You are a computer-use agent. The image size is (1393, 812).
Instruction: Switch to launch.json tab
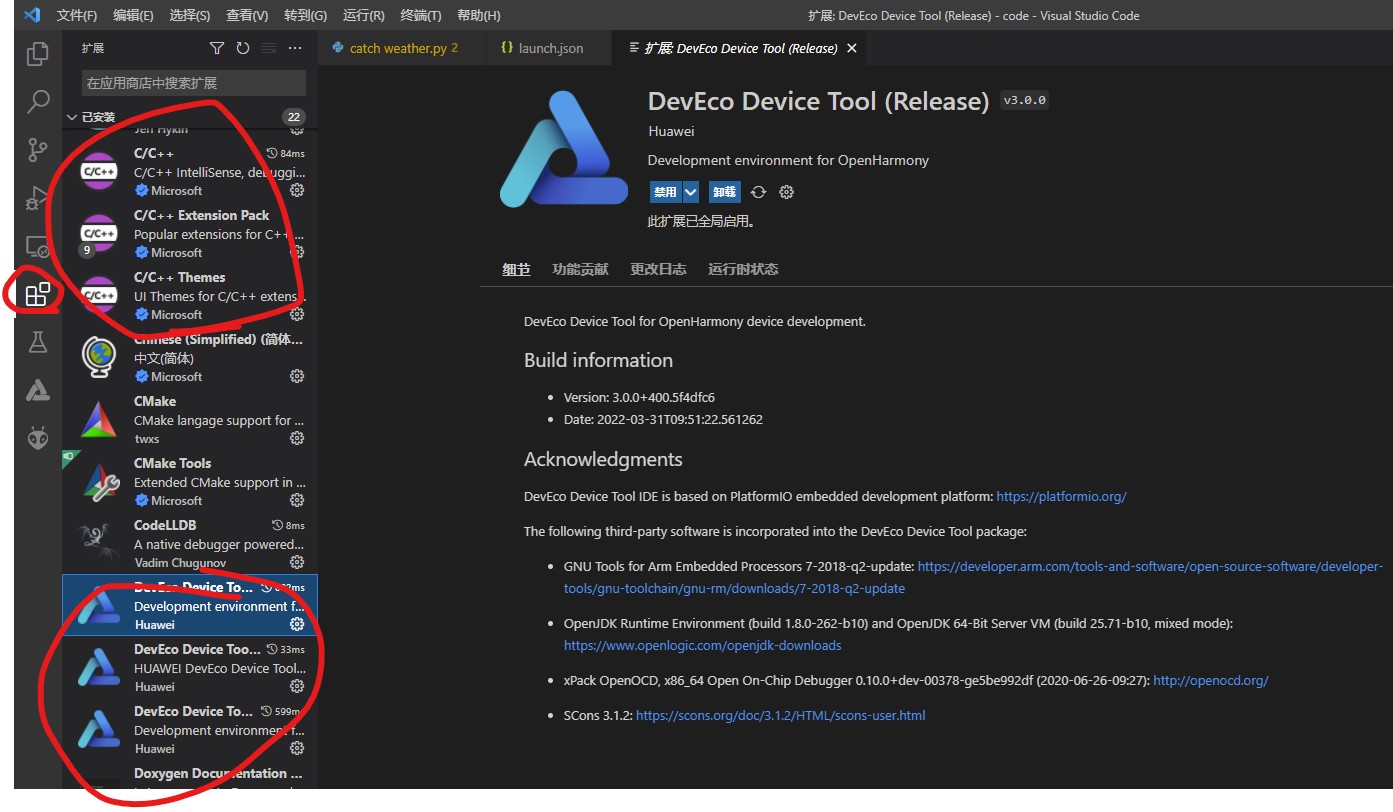(x=551, y=48)
